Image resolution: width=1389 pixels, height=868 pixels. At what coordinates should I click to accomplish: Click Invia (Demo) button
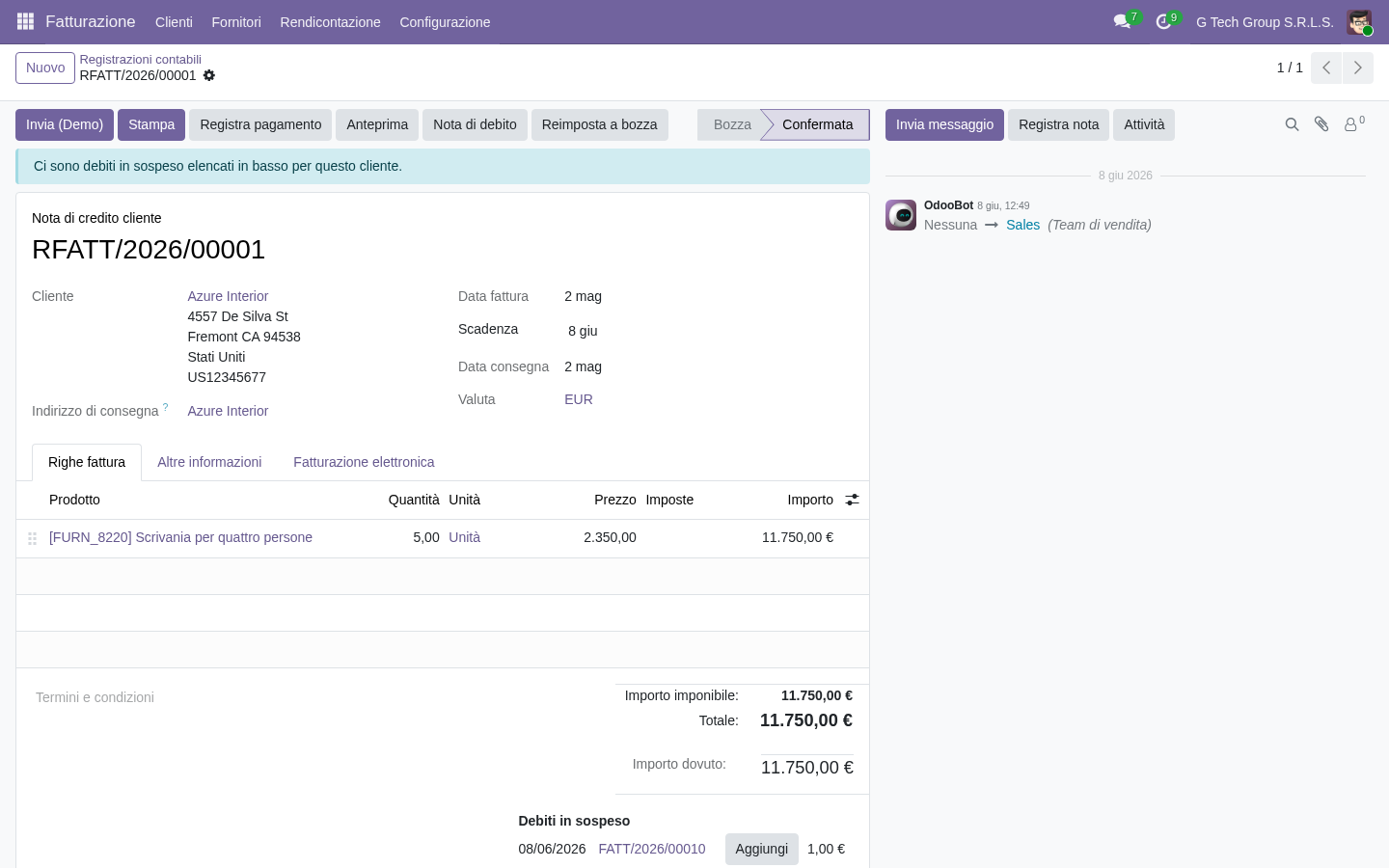click(x=65, y=124)
